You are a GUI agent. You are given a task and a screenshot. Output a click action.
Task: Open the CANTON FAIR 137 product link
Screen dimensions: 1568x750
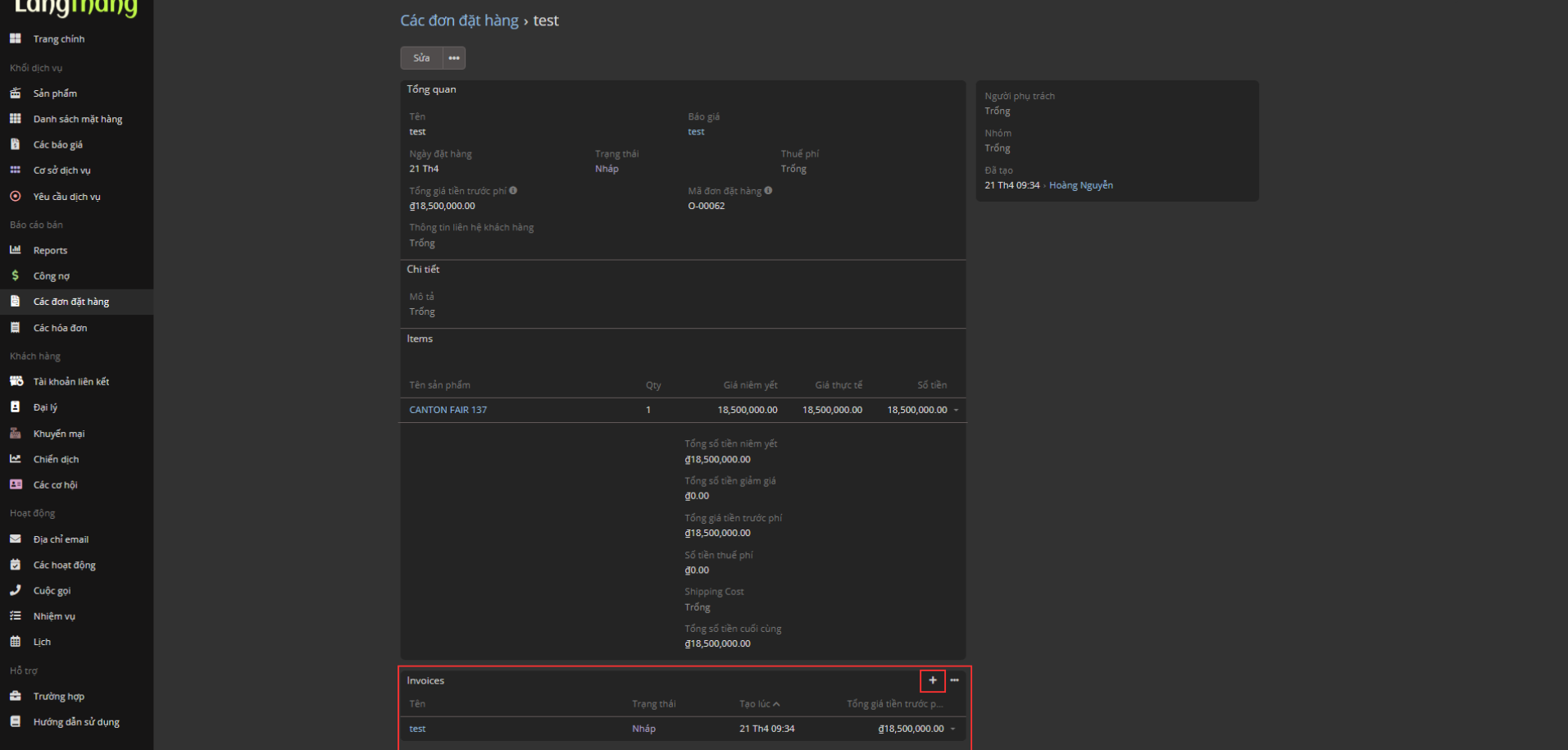tap(448, 410)
